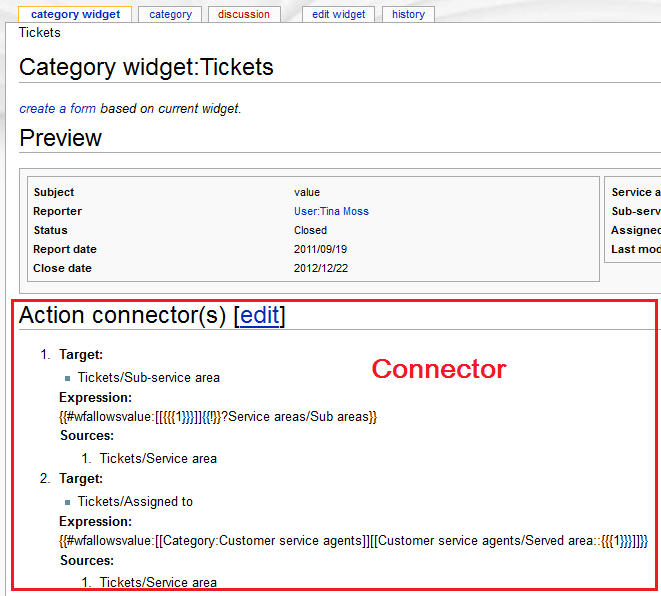Click edit link beside Action connector(s)
661x596 pixels.
[x=259, y=315]
